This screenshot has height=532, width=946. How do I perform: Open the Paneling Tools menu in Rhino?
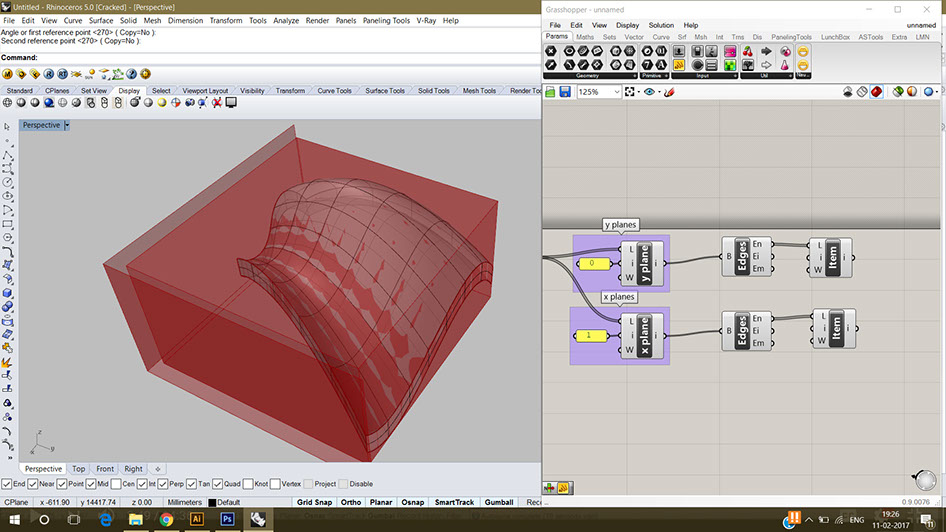386,21
